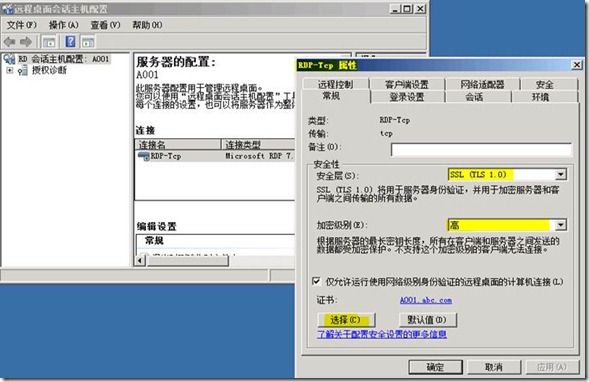The height and width of the screenshot is (382, 589).
Task: Switch to the 环境 tab
Action: (x=541, y=97)
